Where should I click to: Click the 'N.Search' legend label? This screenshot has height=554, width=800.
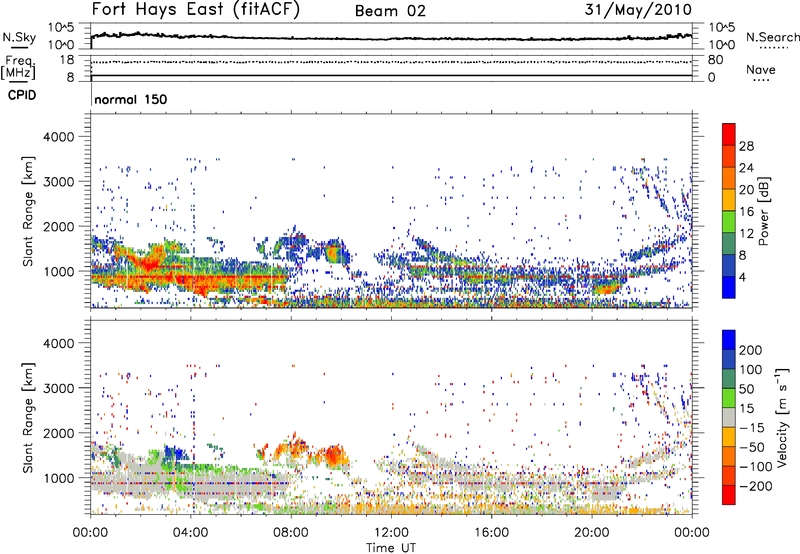click(x=772, y=37)
